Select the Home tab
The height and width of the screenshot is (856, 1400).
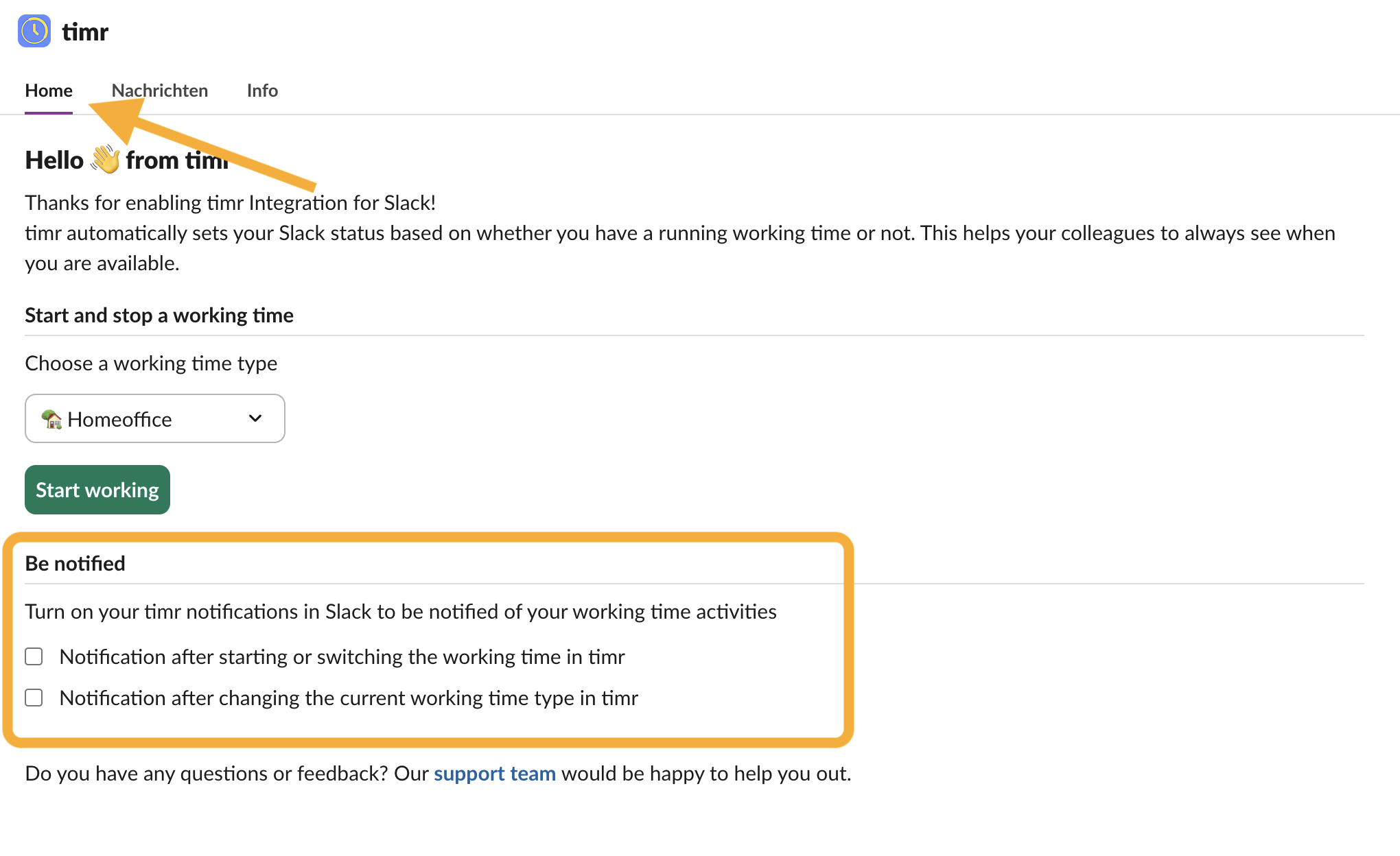[49, 91]
